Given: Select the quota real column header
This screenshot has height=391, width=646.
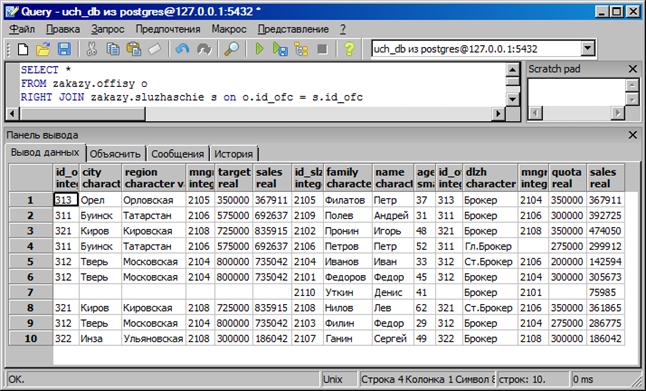Looking at the screenshot, I should pos(567,178).
